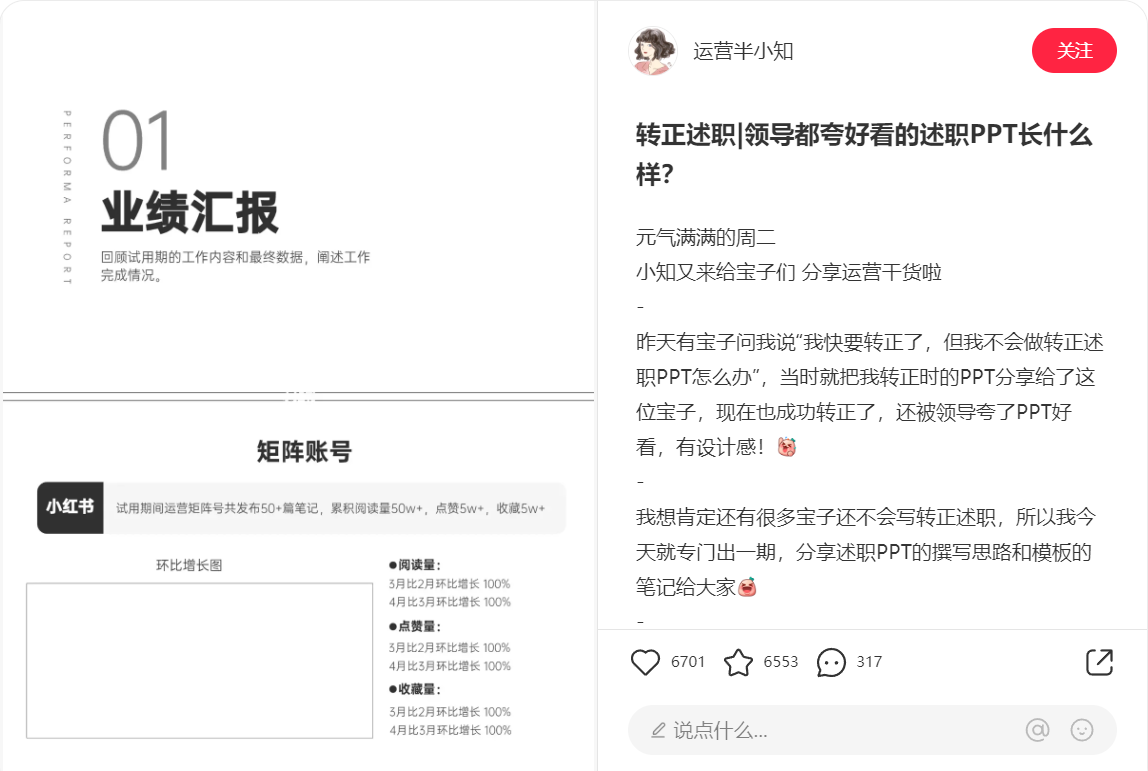This screenshot has height=771, width=1148.
Task: Click the 317 comments count
Action: pyautogui.click(x=869, y=662)
